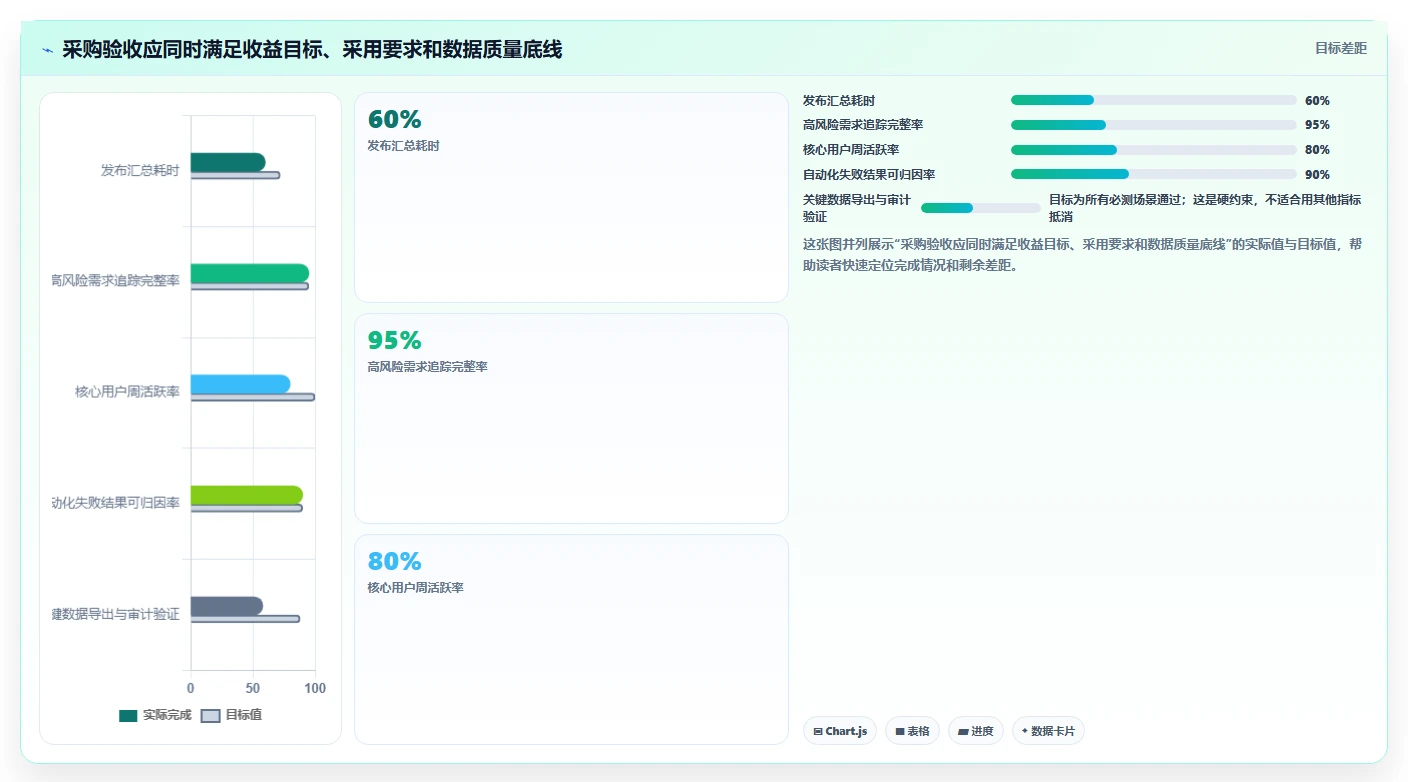Click the x-axis tick label 100
1408x782 pixels.
315,689
